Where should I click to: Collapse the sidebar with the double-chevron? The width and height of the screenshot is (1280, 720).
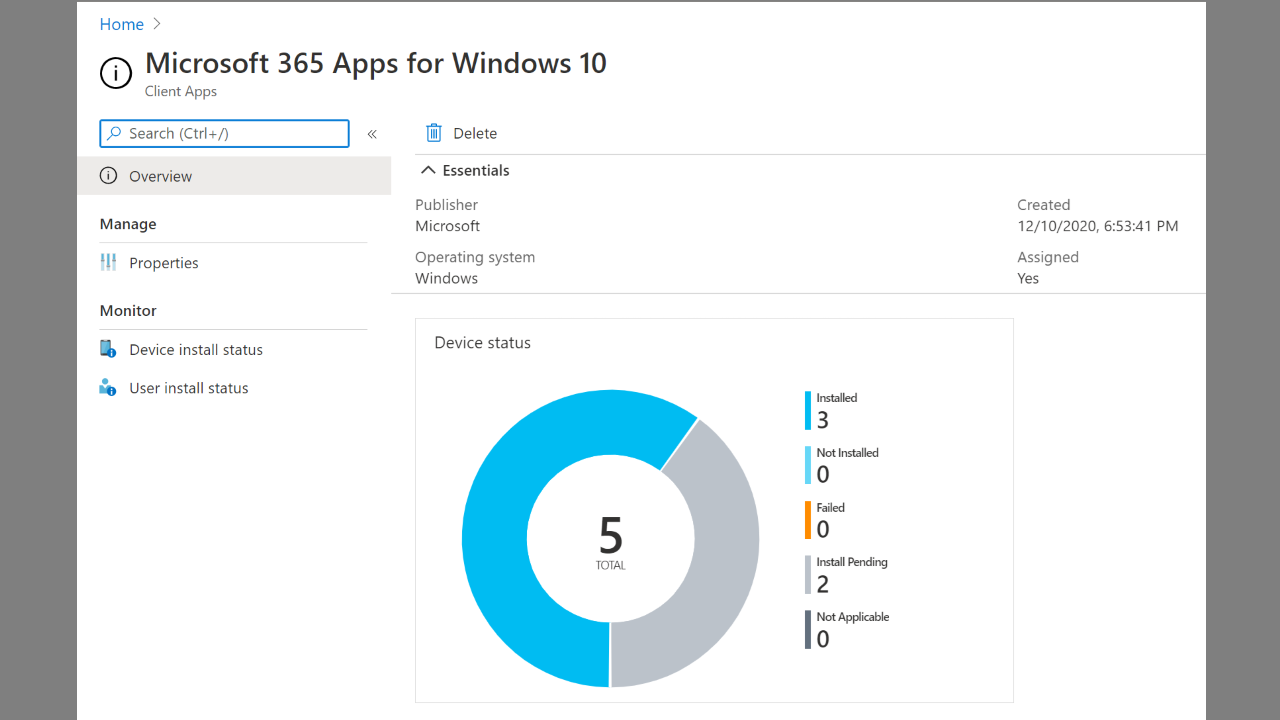click(x=372, y=134)
